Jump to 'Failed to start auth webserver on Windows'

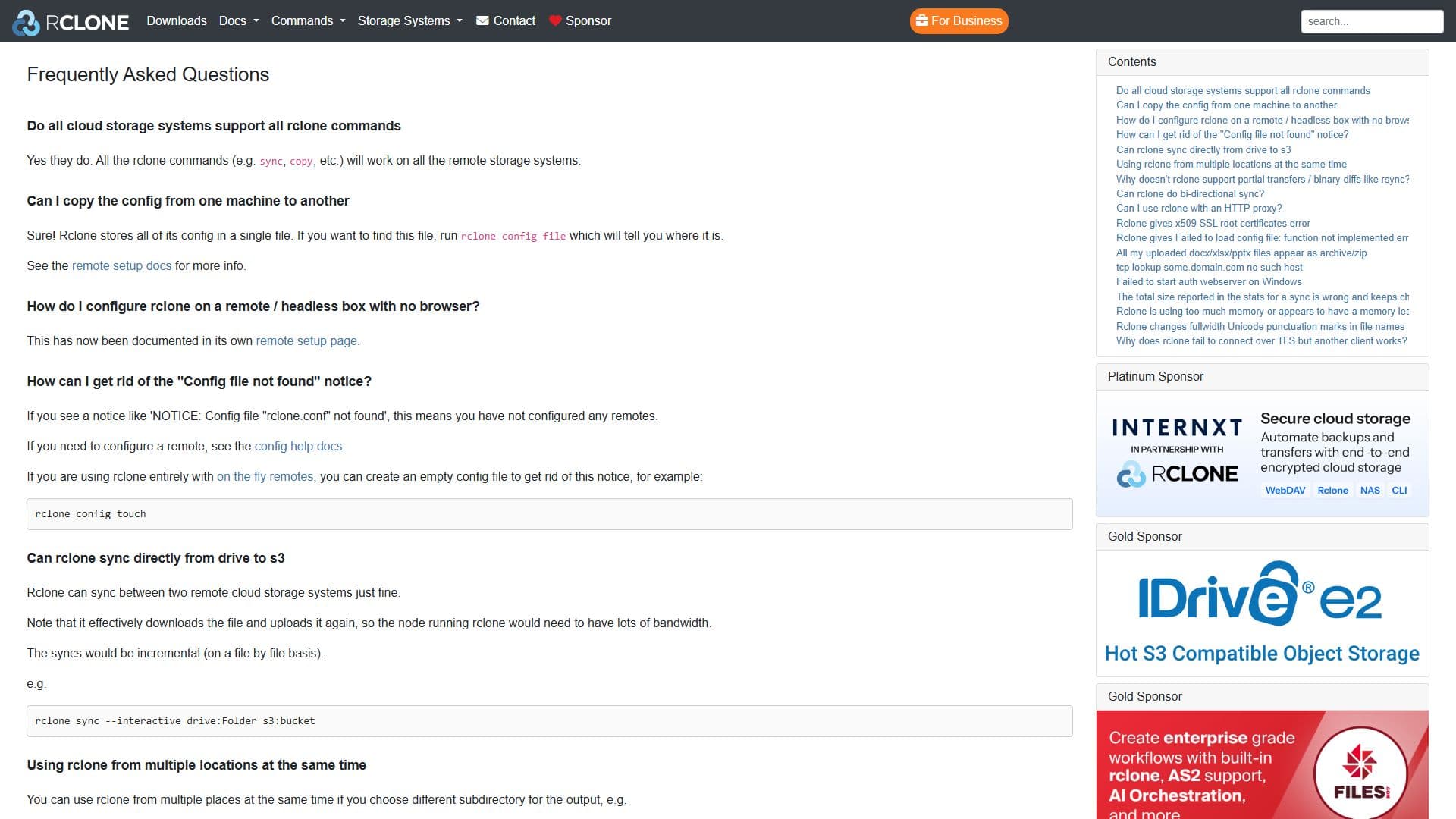click(x=1209, y=282)
